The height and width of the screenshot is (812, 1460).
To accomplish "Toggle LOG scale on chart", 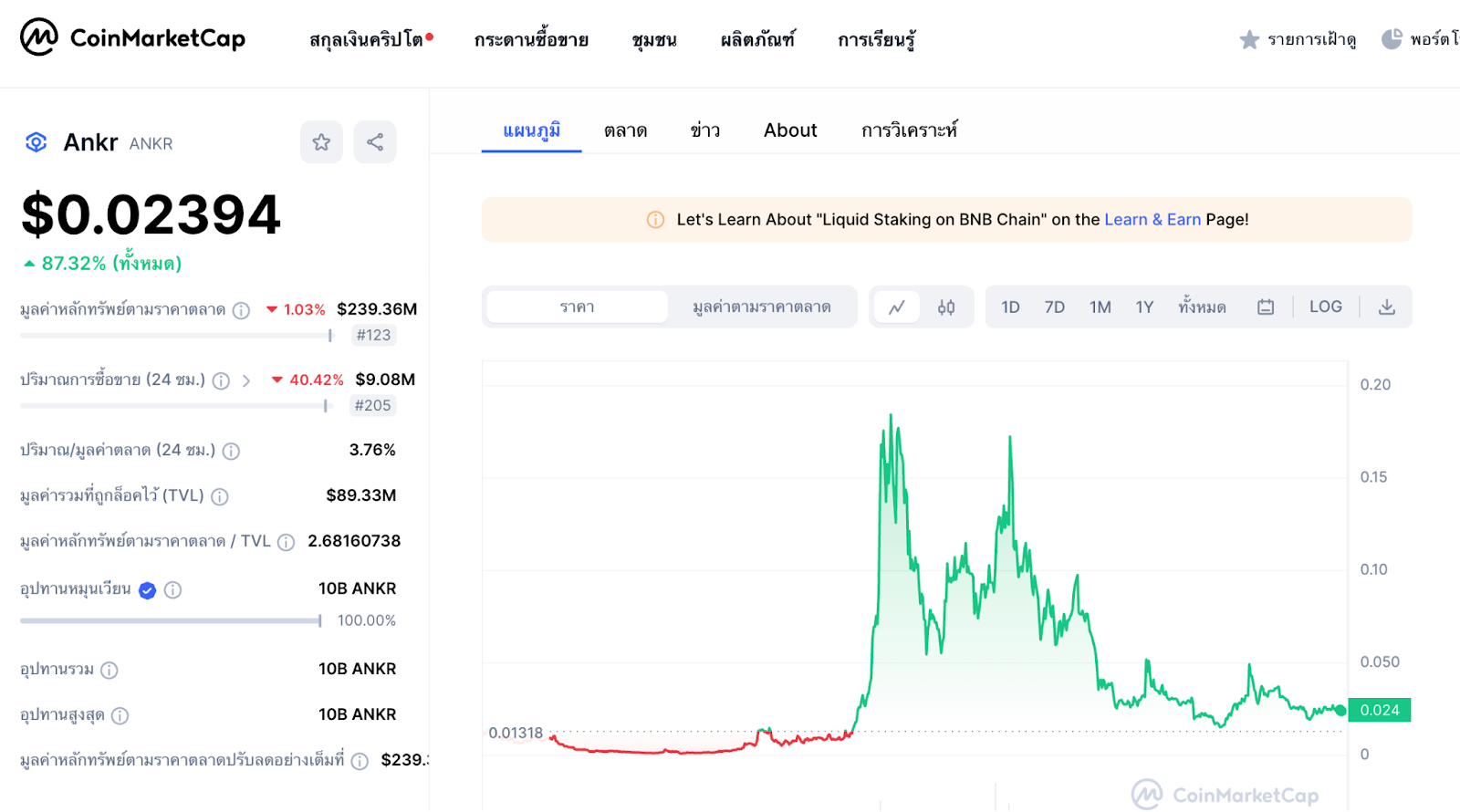I will point(1326,307).
